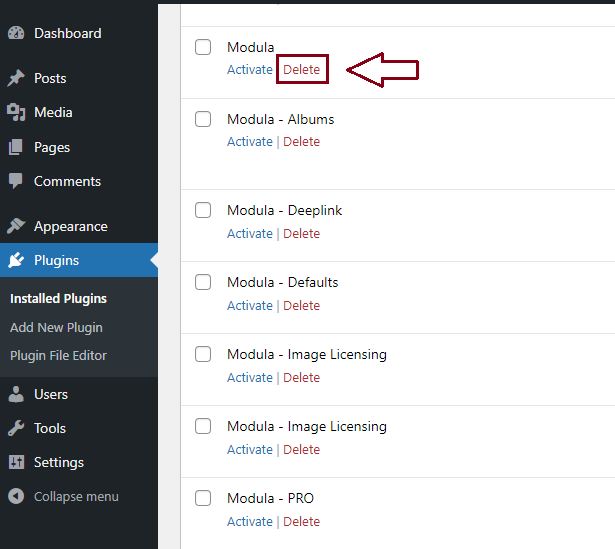Click the Settings sliders icon
The image size is (615, 549).
click(x=16, y=462)
